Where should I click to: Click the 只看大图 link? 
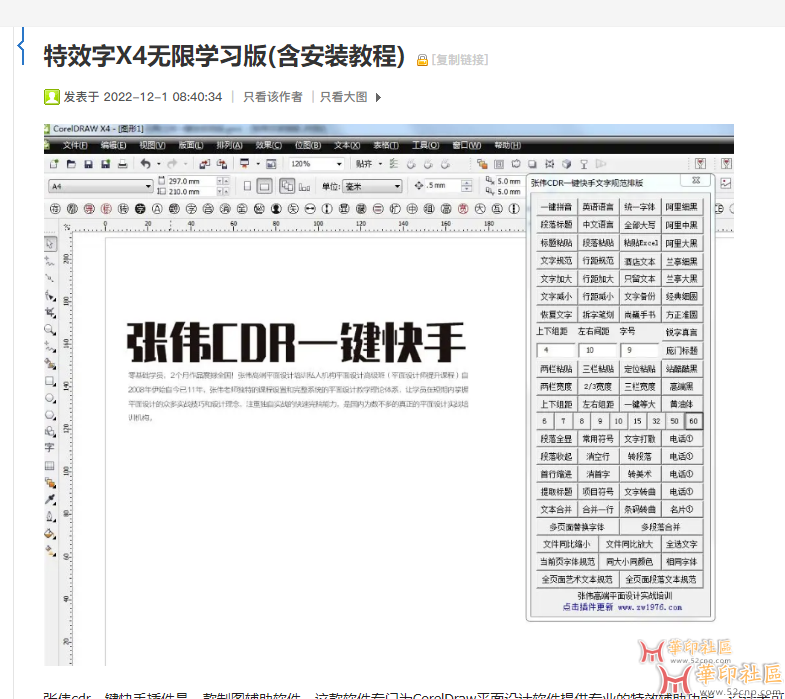pos(343,97)
